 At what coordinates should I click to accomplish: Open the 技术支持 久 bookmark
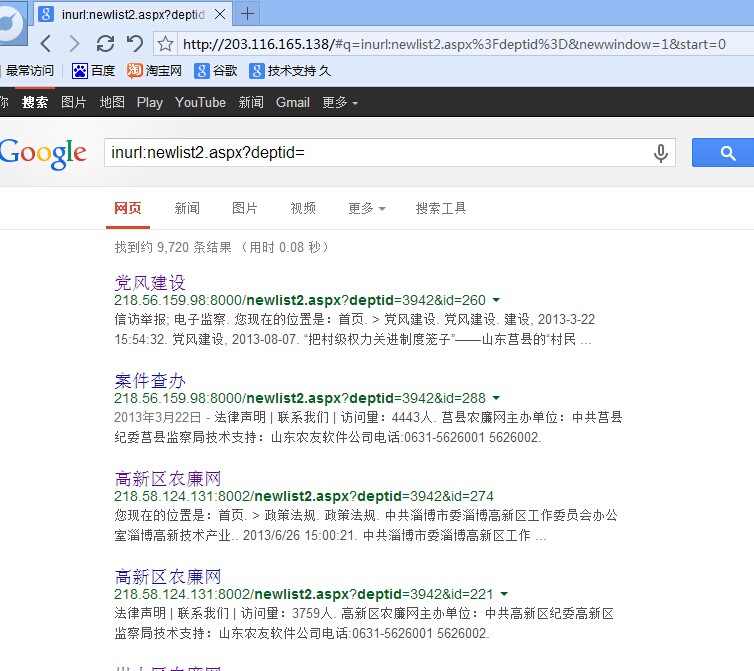point(290,71)
